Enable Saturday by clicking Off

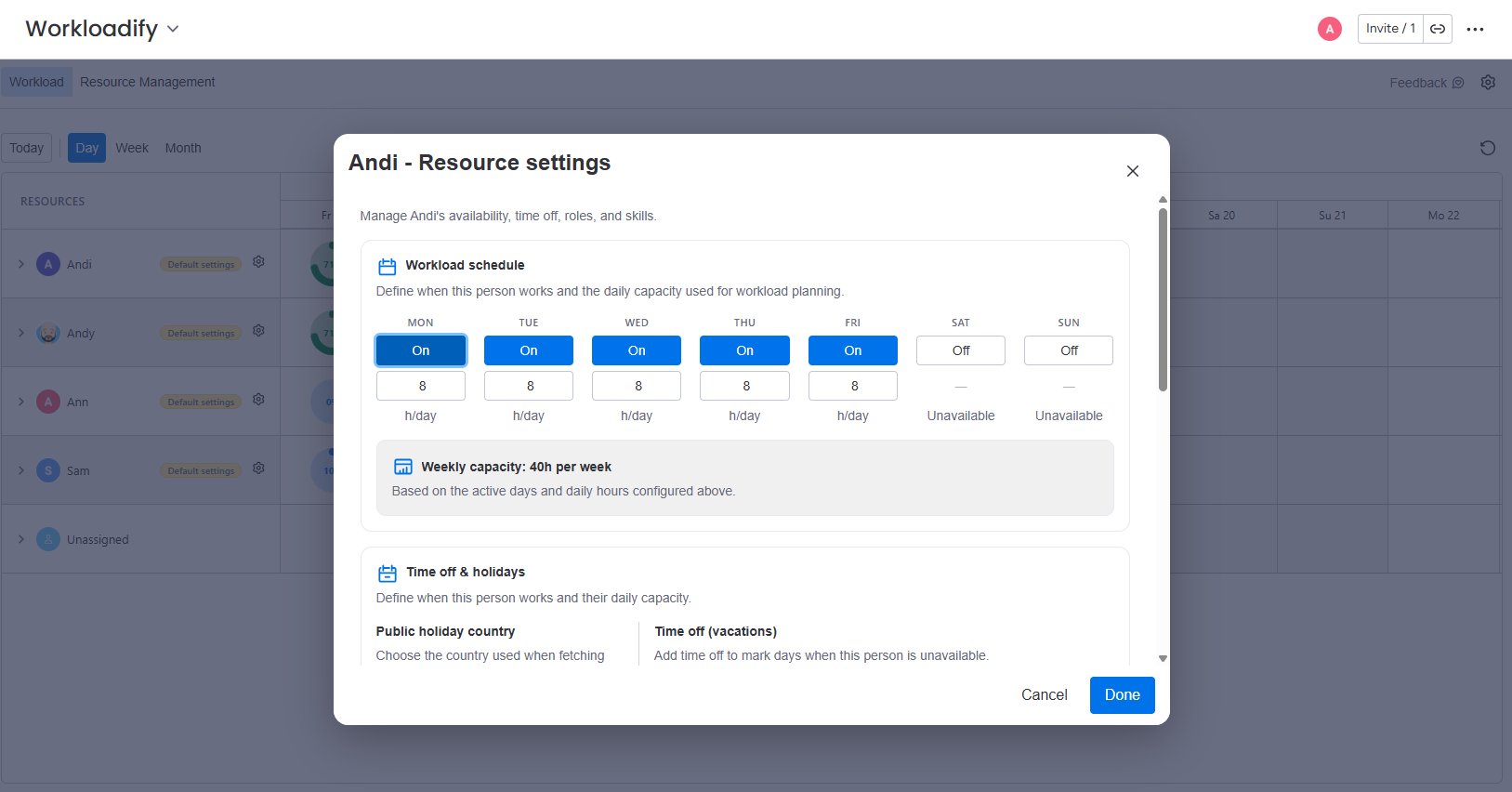pos(961,350)
